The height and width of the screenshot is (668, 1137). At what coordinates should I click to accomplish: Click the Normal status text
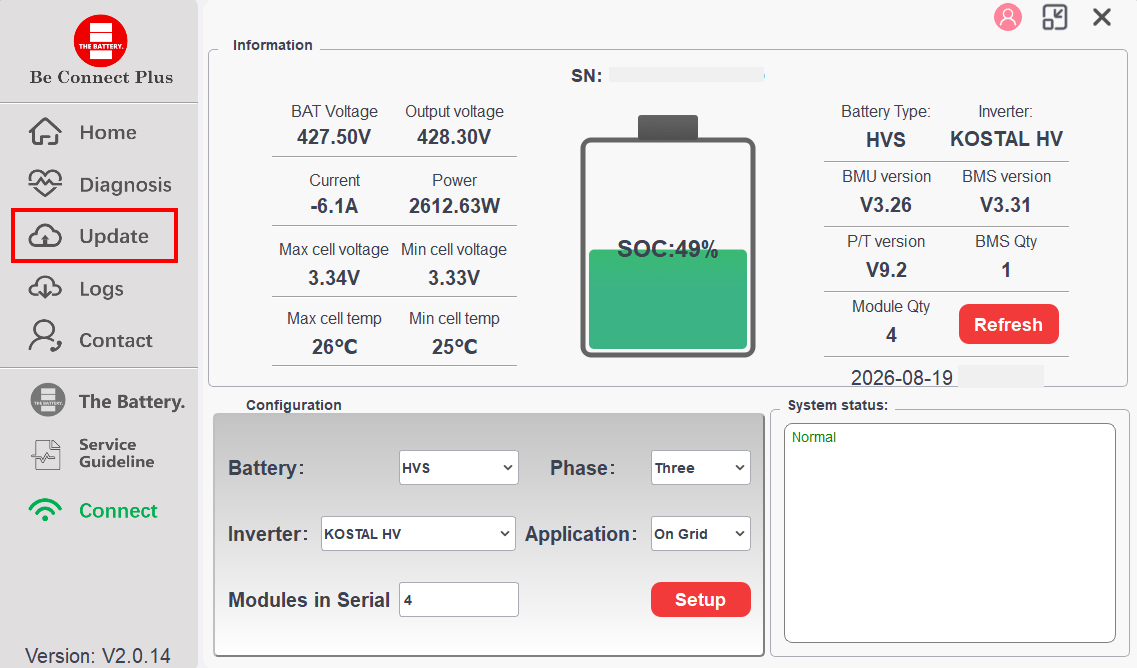pos(814,437)
